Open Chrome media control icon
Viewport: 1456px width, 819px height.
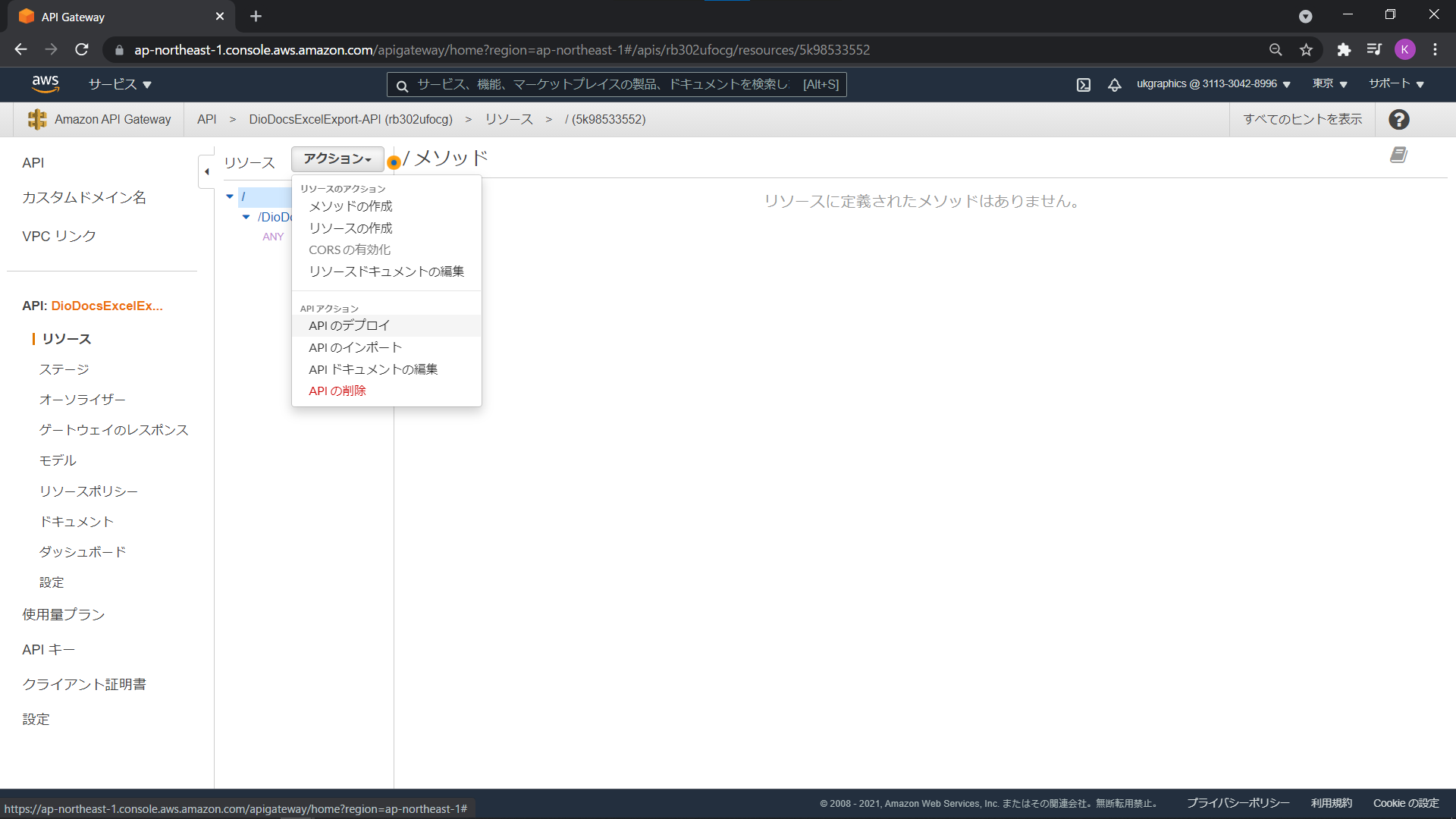click(1374, 49)
